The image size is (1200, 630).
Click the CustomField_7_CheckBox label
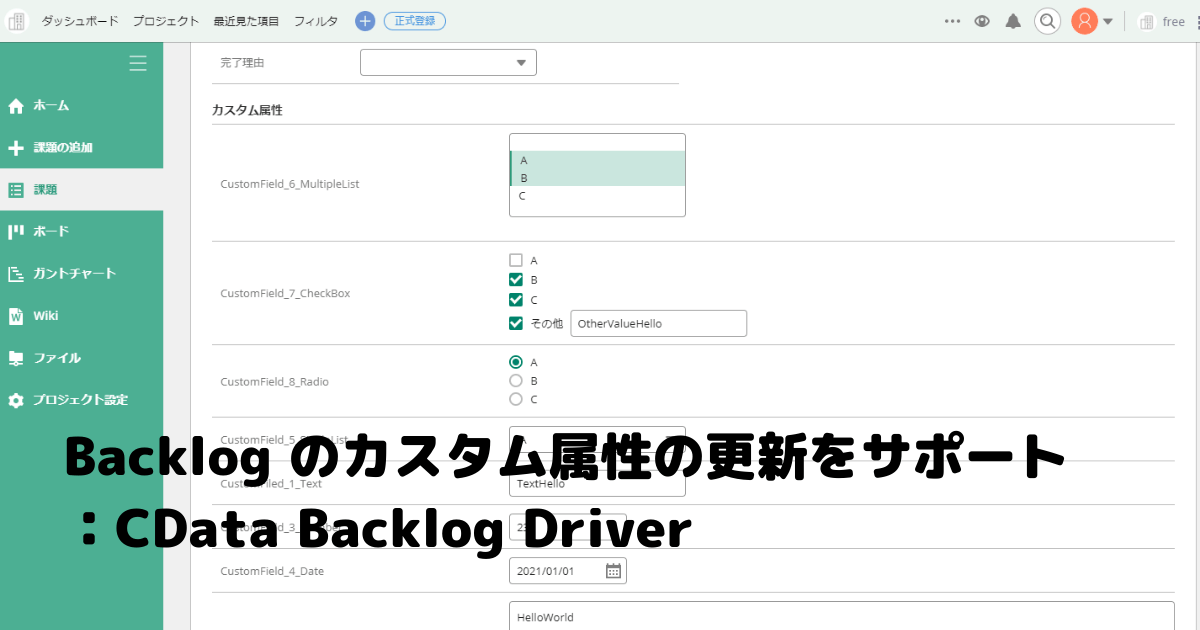(285, 294)
